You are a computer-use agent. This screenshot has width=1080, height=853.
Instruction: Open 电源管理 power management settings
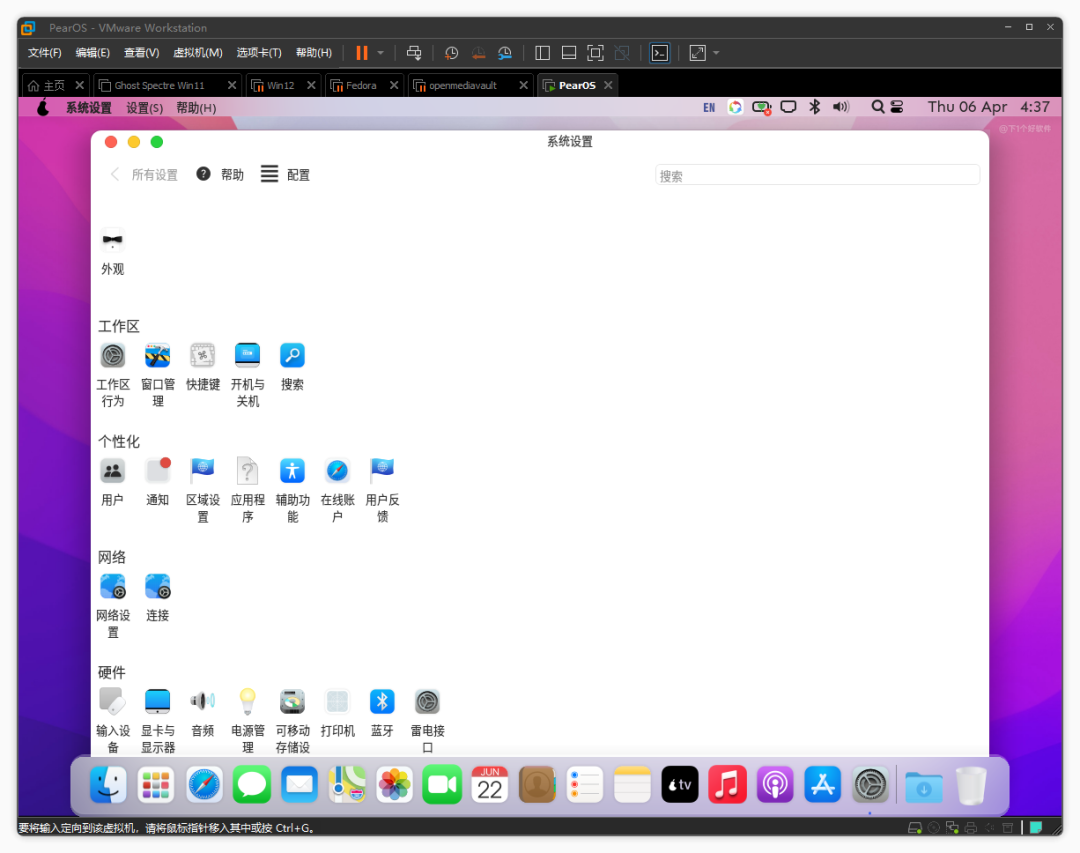[x=247, y=721]
